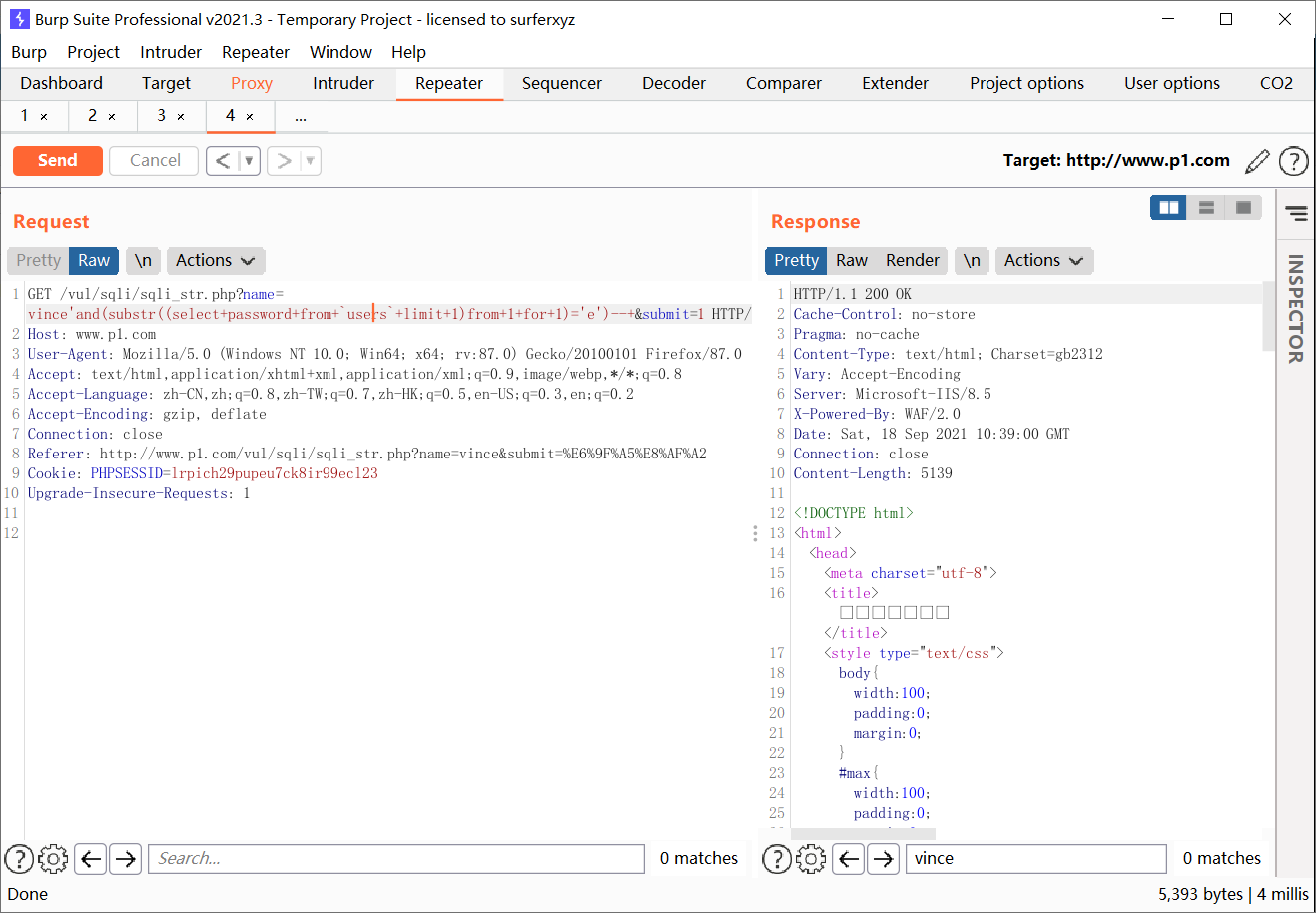This screenshot has width=1316, height=913.
Task: Add new Repeater tab with ellipsis
Action: pos(301,117)
